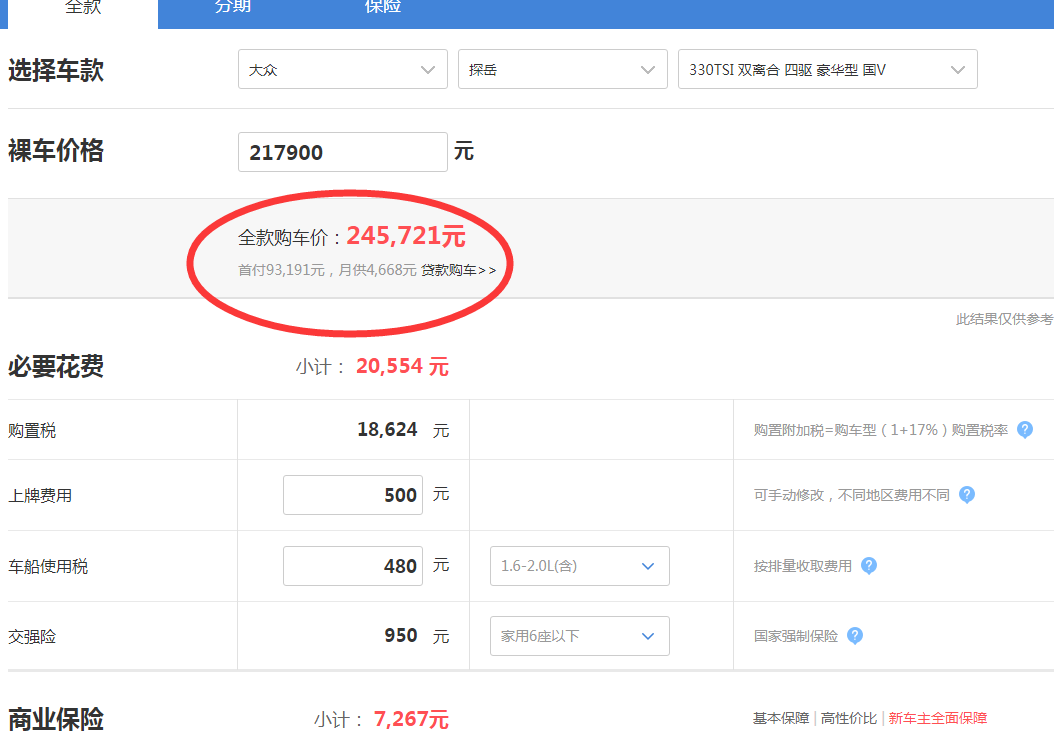This screenshot has height=731, width=1054.
Task: Follow the 贷款购车>> link
Action: point(458,270)
